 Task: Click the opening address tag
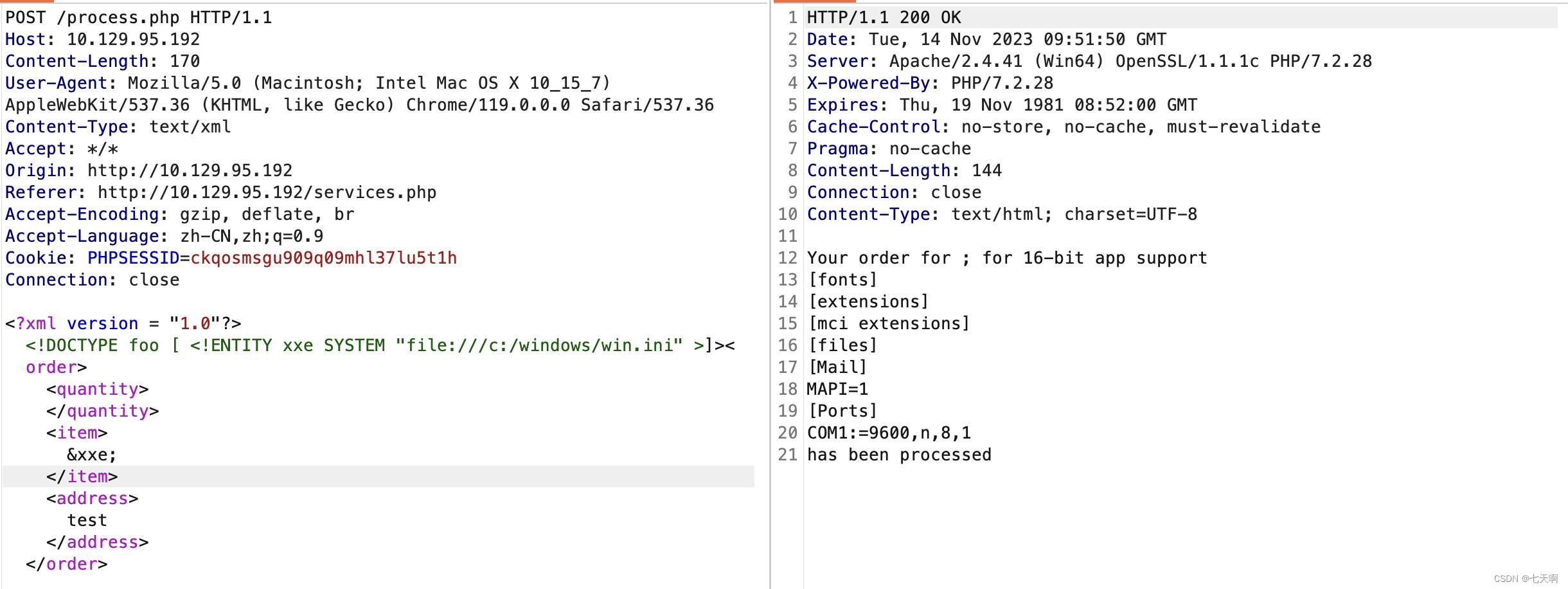(93, 498)
